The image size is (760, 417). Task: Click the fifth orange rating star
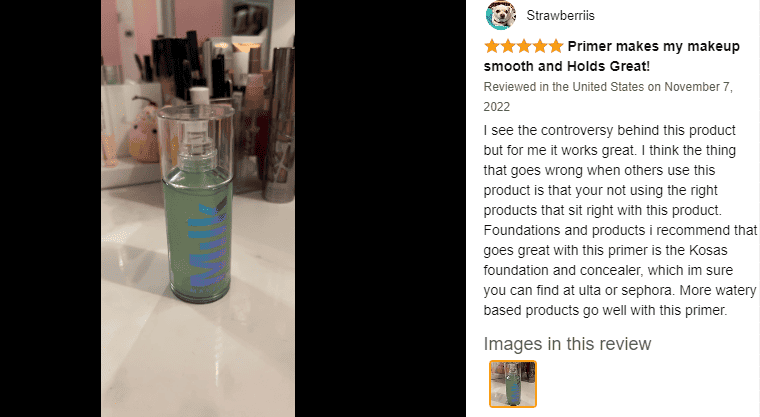click(x=555, y=47)
